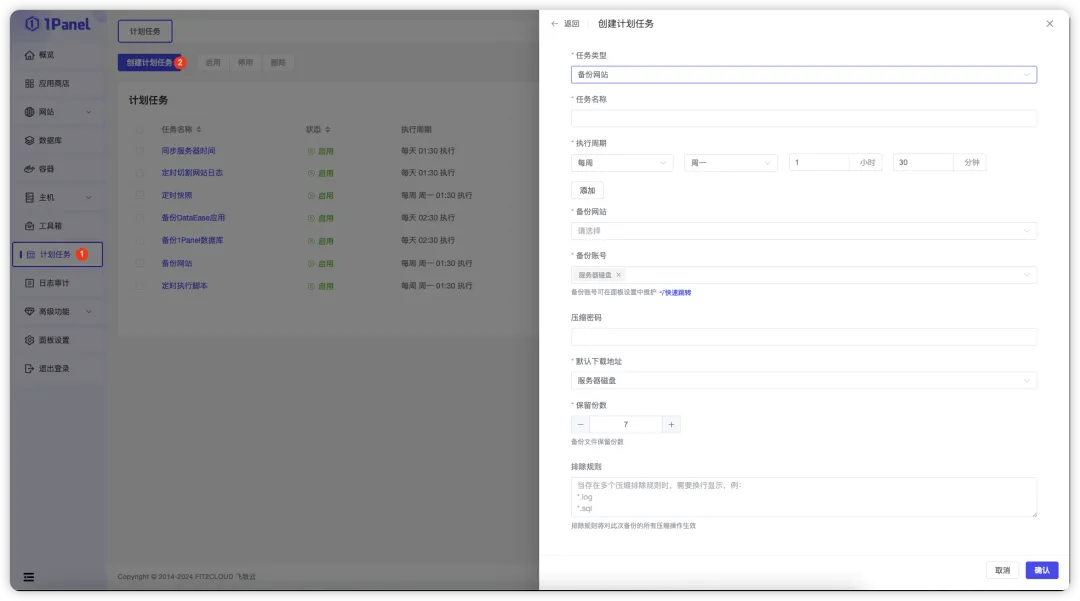Screen dimensions: 1080x601
Task: Select 计划任务 in the sidebar menu
Action: 58,255
